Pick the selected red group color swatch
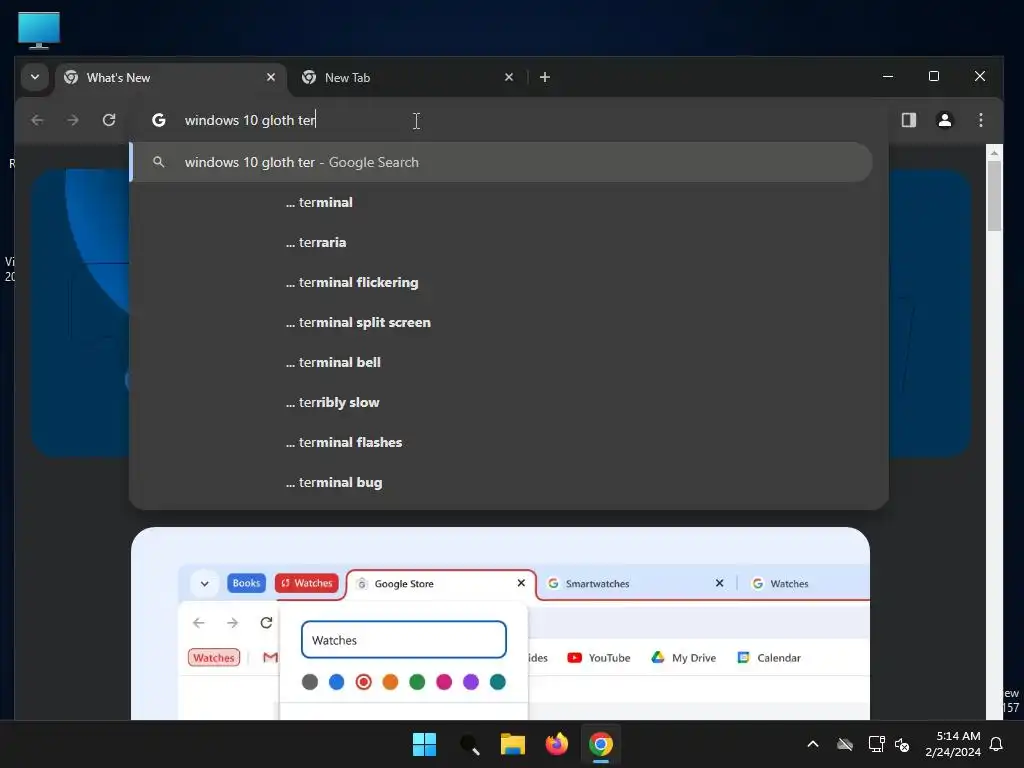 [364, 682]
